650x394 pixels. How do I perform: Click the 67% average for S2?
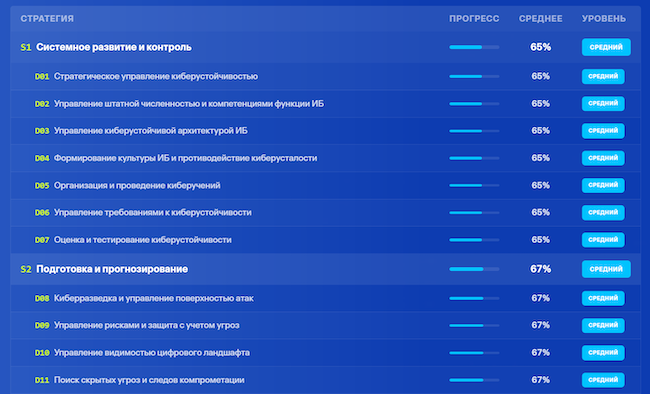pos(541,269)
